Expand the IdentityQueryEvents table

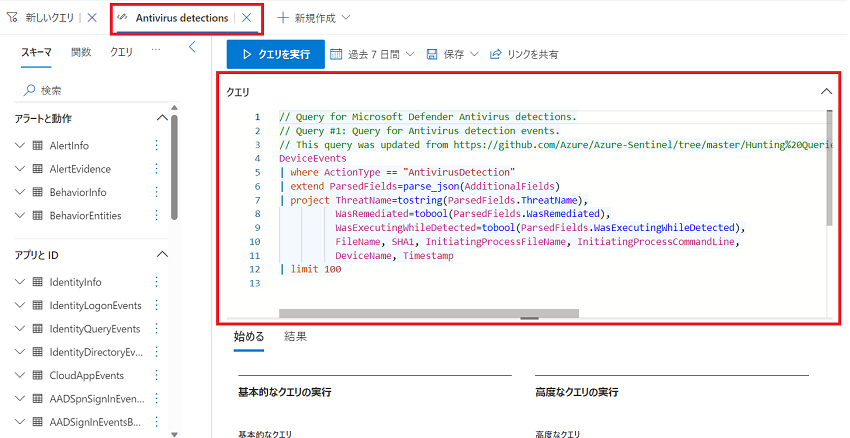(21, 328)
